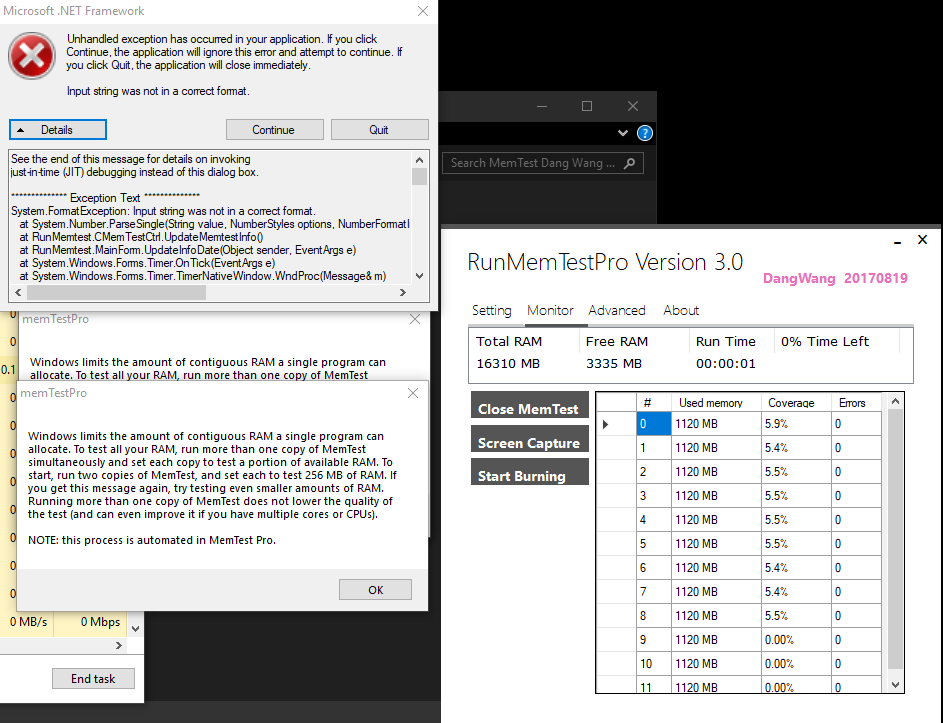Viewport: 943px width, 723px height.
Task: Click the Errors column header
Action: [x=856, y=402]
